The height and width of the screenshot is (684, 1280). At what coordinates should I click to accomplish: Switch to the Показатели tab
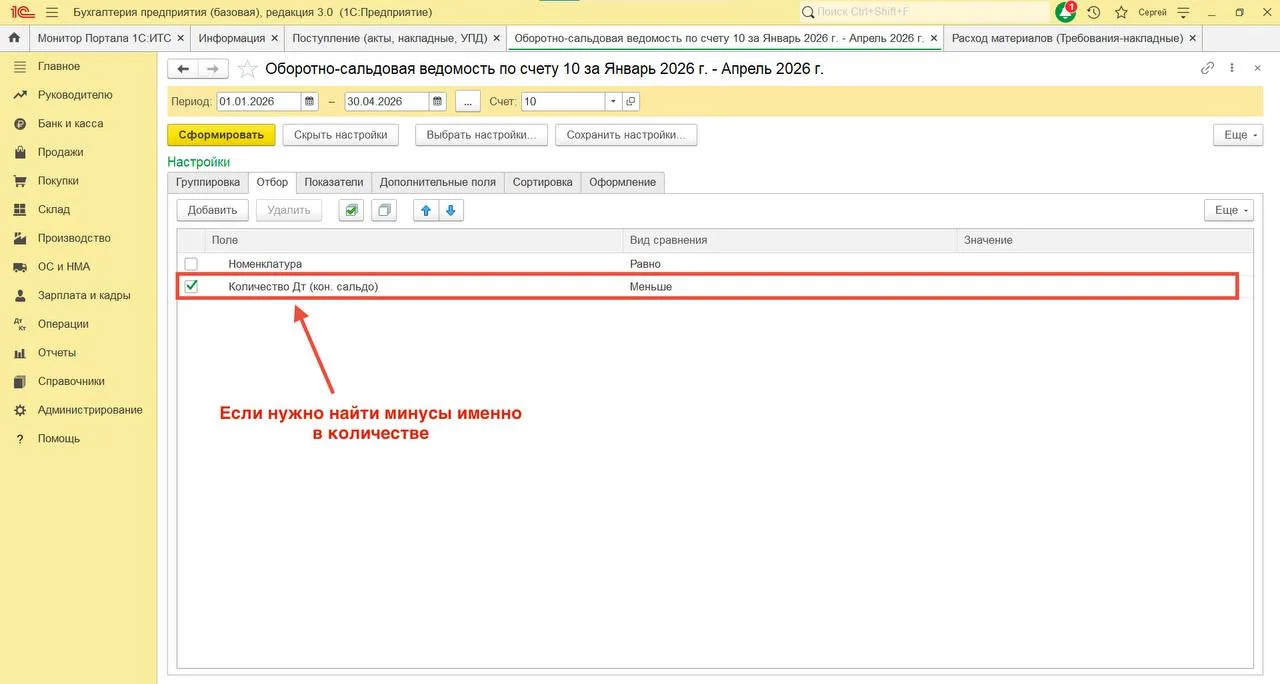334,182
